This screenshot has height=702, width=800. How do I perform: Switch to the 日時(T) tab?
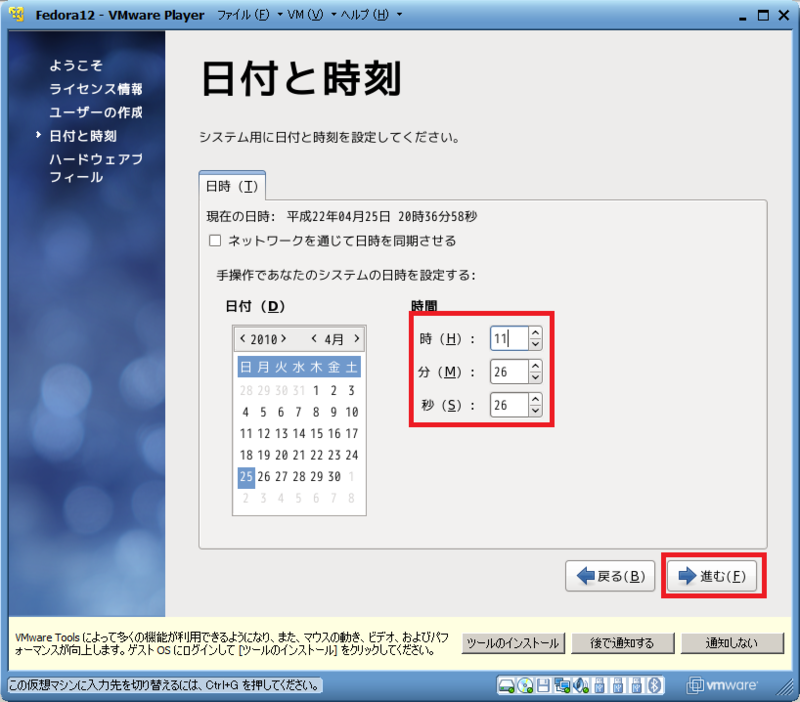click(x=233, y=185)
